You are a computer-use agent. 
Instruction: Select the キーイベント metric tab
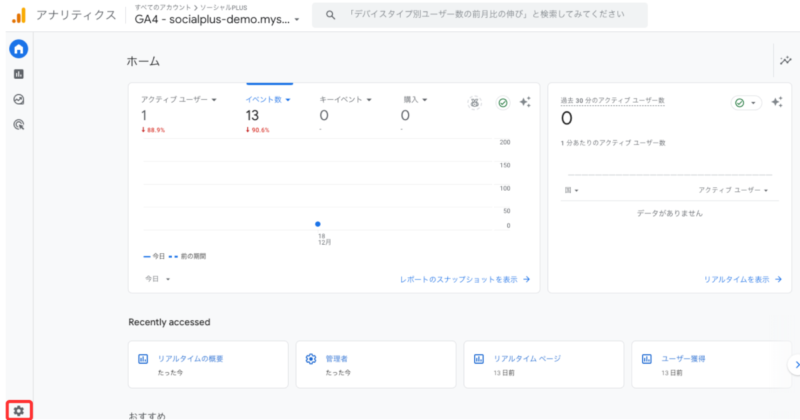345,99
